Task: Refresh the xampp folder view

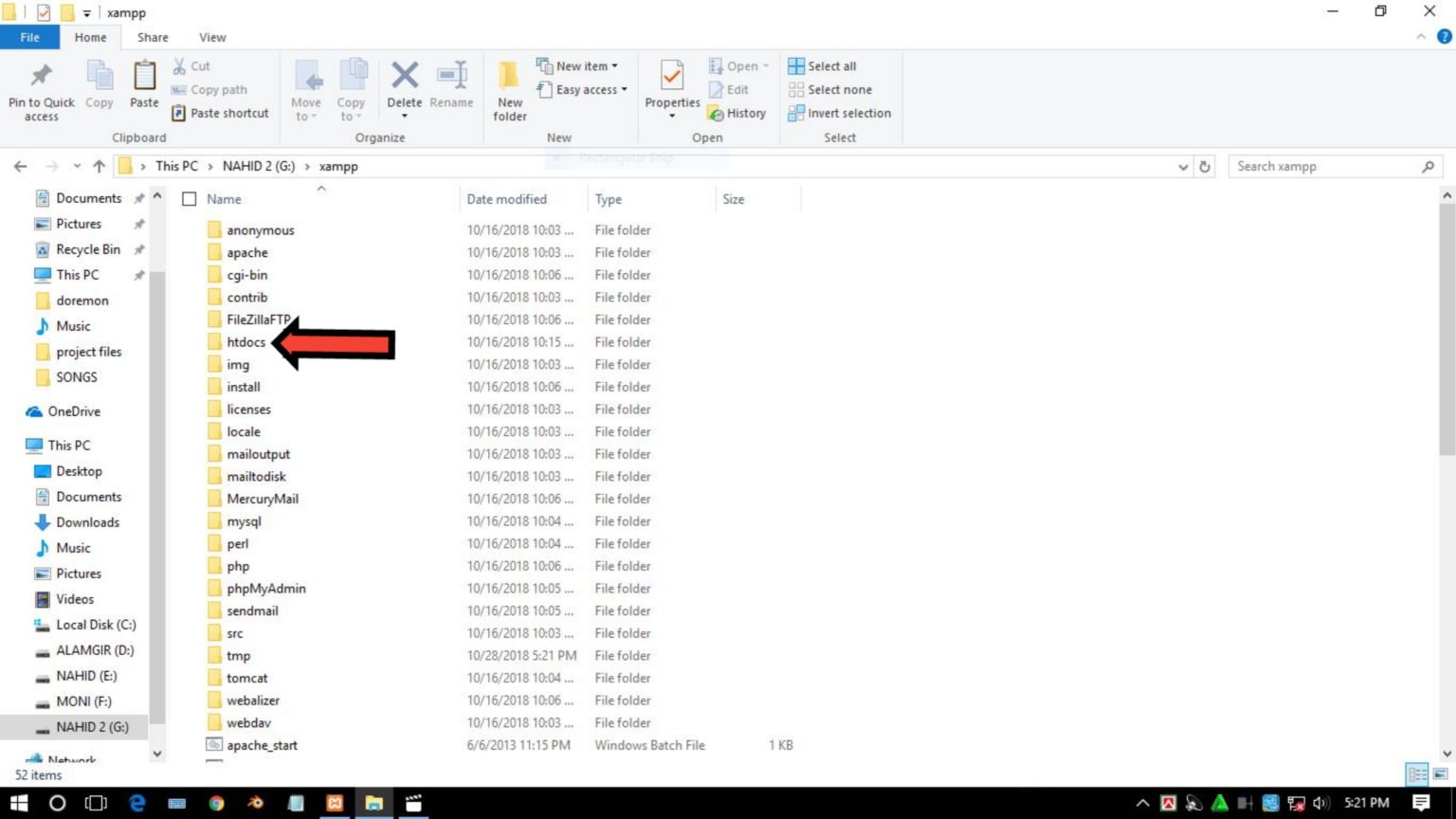Action: tap(1205, 166)
